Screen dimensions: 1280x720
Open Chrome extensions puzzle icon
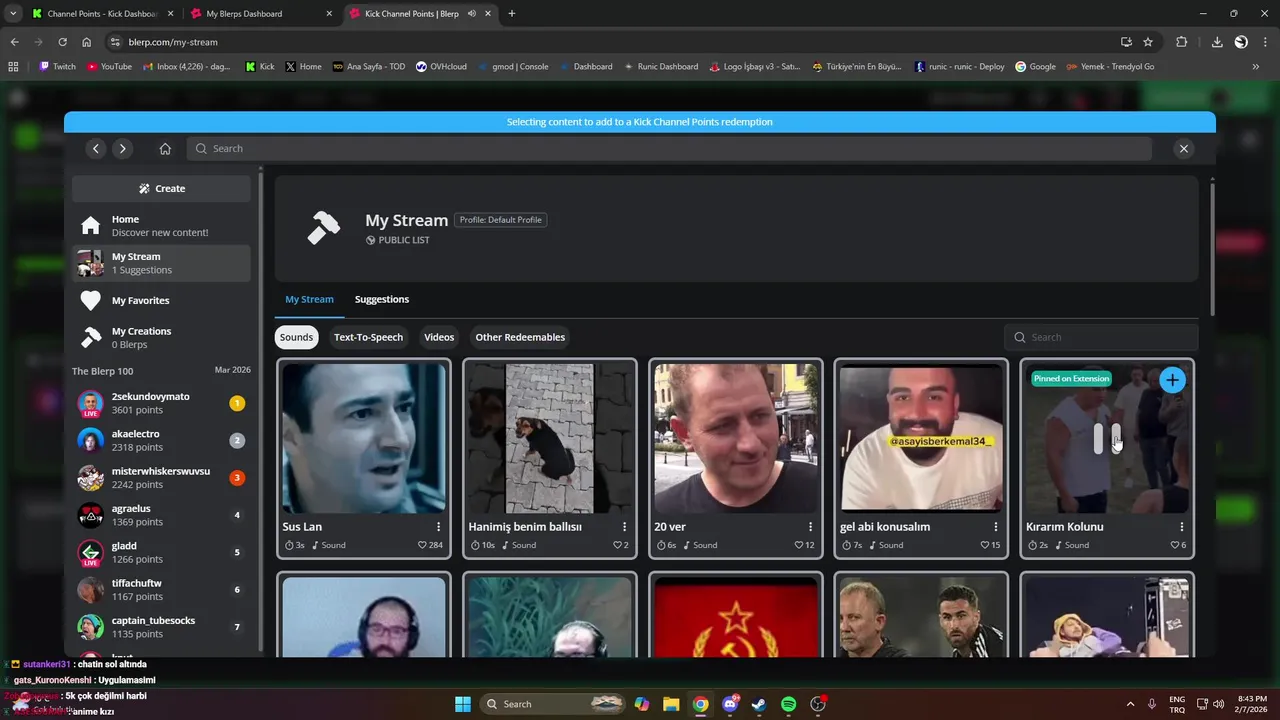pos(1182,42)
